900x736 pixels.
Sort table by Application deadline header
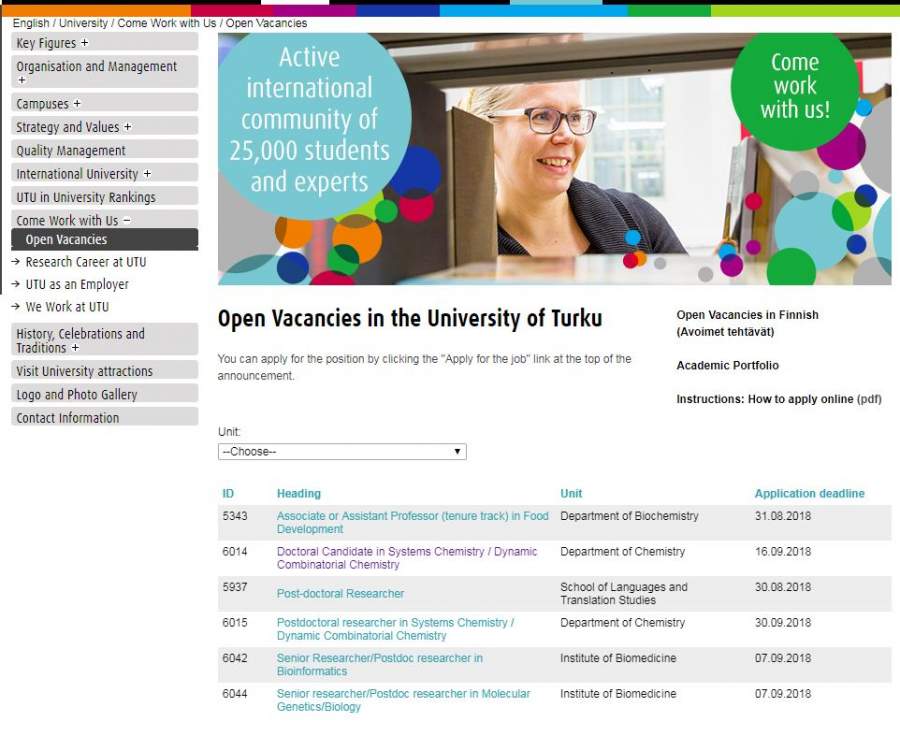pos(809,494)
